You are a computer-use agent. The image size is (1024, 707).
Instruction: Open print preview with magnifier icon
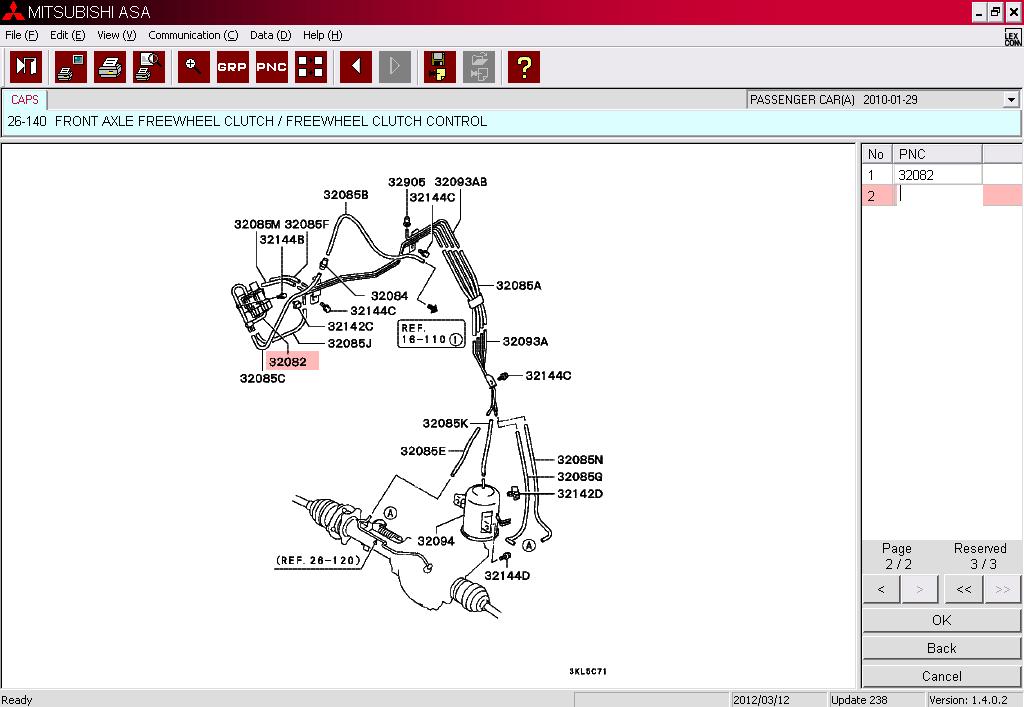149,67
